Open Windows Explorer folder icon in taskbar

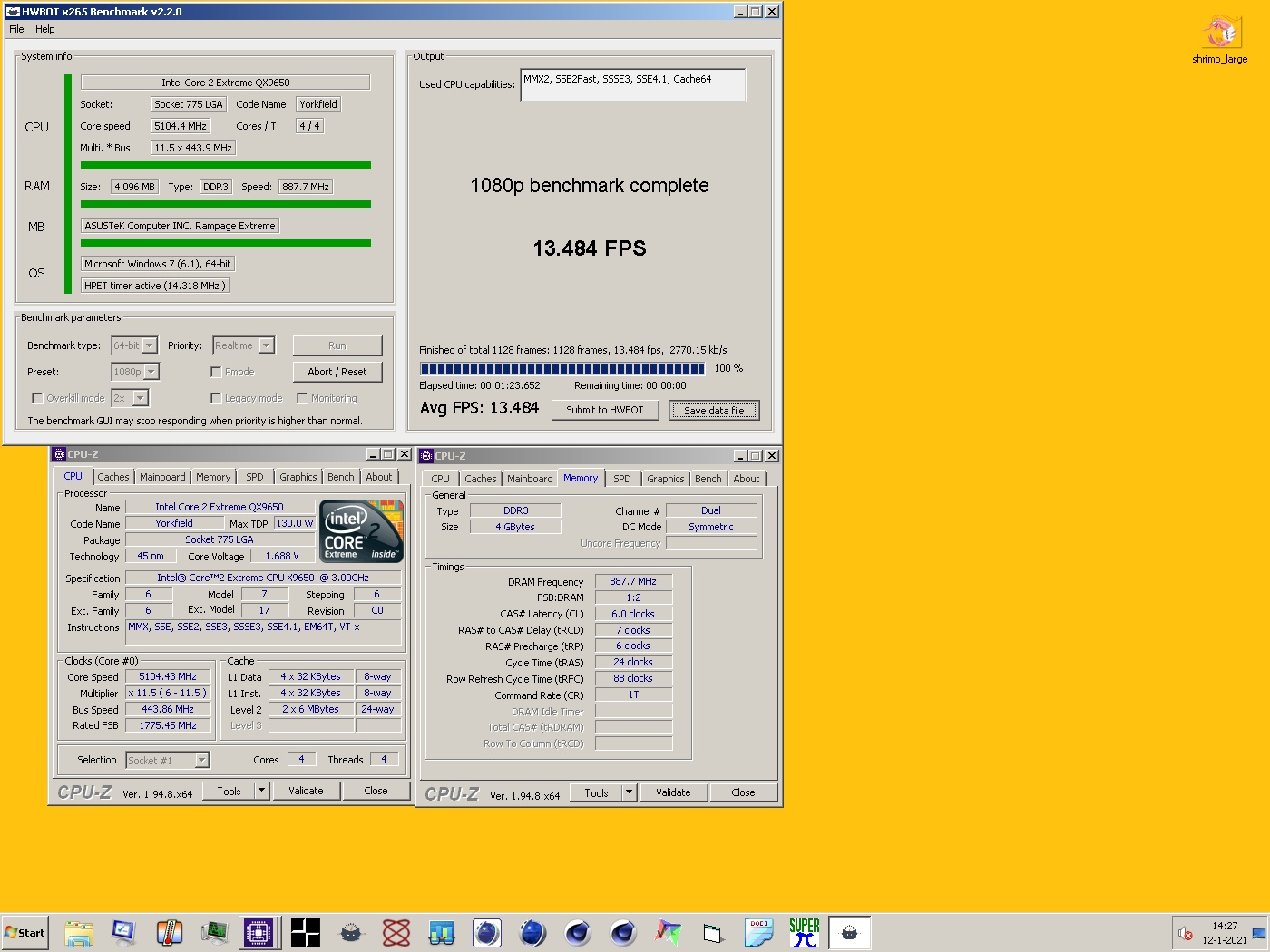[x=79, y=933]
